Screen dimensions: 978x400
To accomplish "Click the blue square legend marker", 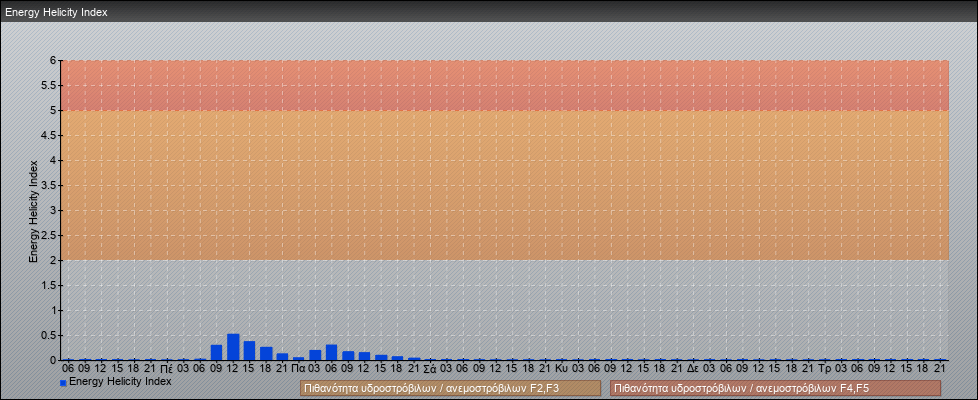I will click(63, 383).
